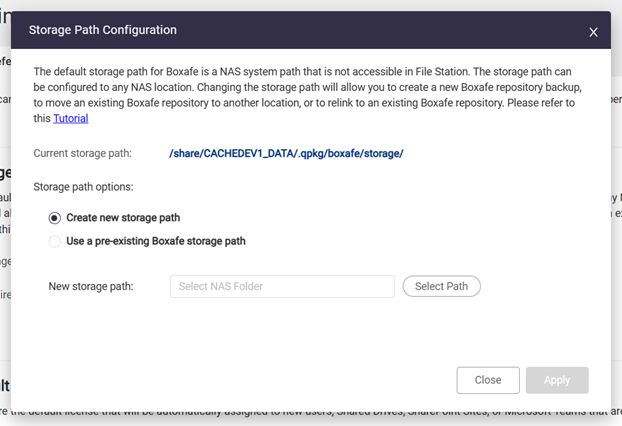
Task: Click the Apply button
Action: pos(556,380)
